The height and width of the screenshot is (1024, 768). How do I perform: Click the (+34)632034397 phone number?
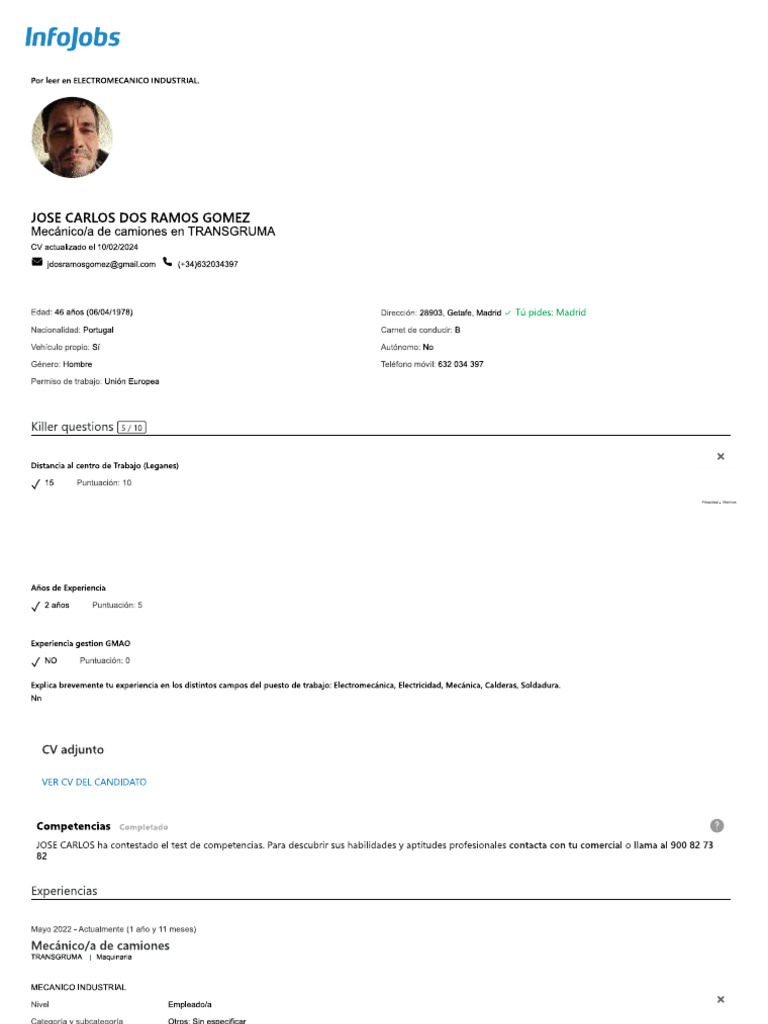tap(208, 264)
